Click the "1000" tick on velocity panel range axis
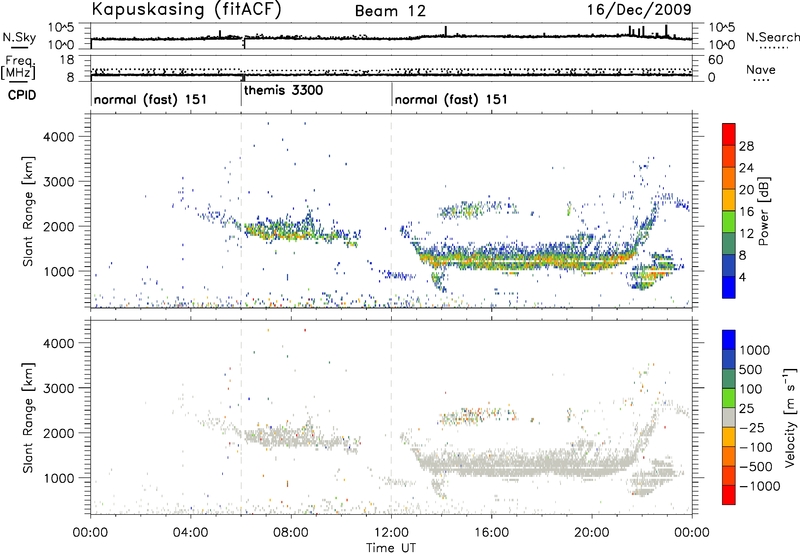The height and width of the screenshot is (554, 800). pos(58,478)
